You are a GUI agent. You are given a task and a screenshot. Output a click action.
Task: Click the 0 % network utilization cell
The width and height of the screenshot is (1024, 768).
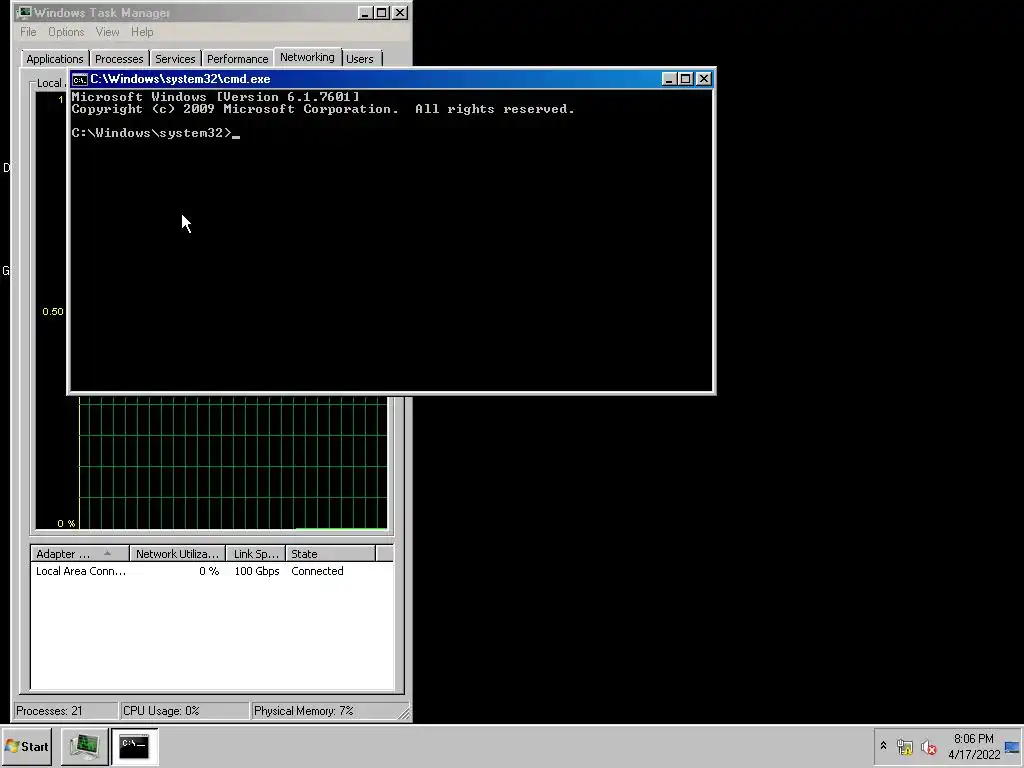[209, 571]
